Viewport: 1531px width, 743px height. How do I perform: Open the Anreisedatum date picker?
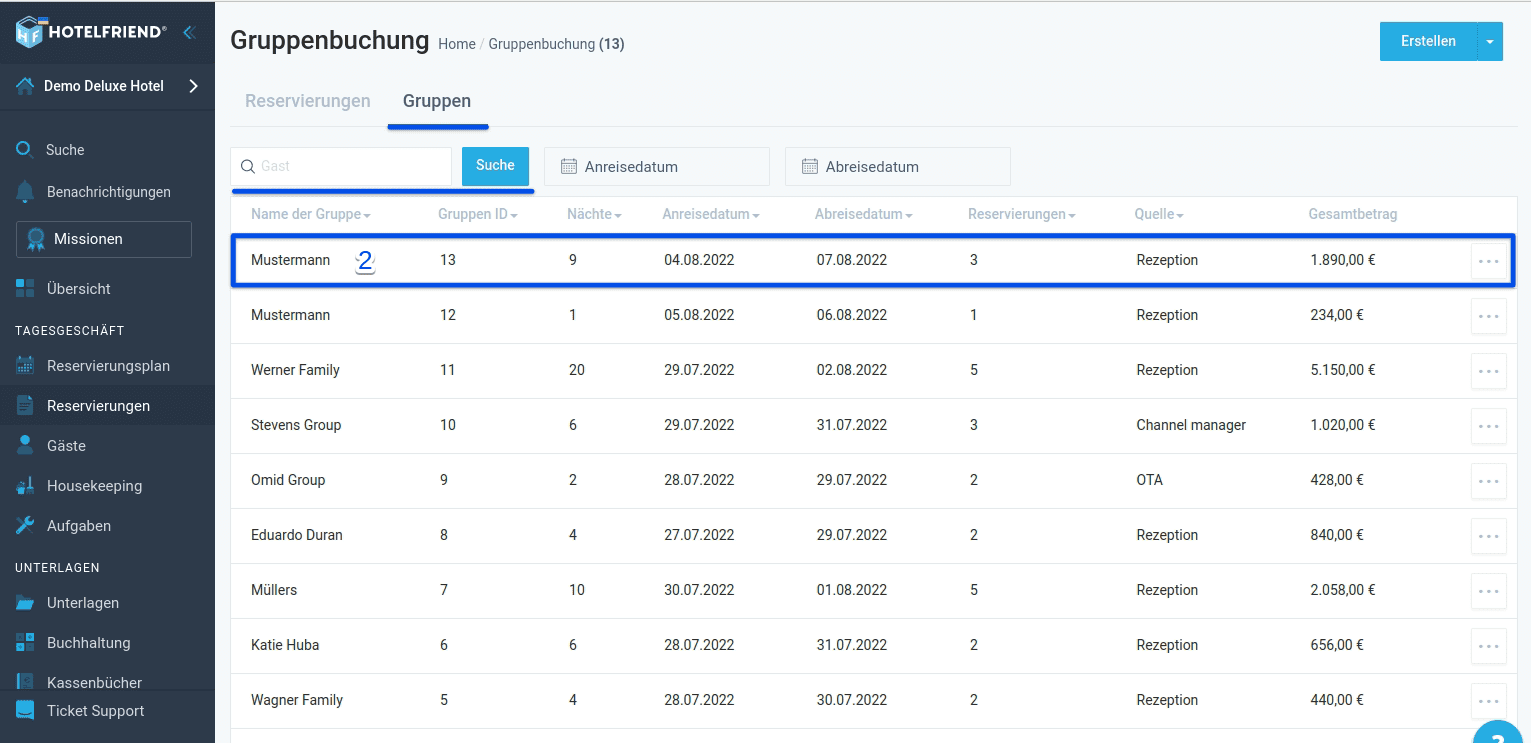point(657,167)
